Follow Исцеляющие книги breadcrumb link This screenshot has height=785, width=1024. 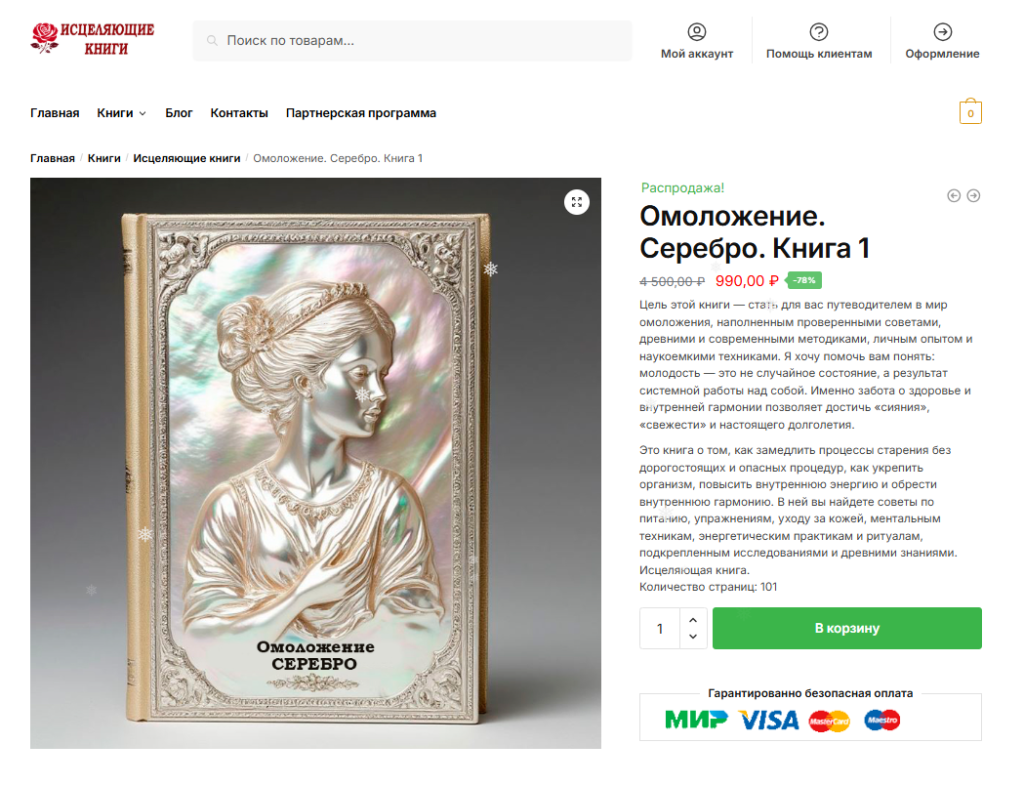pyautogui.click(x=187, y=158)
